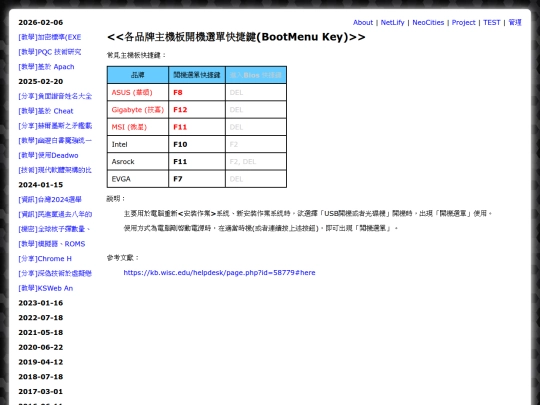Select the MSI brand table cell
The image size is (540, 405).
click(x=138, y=127)
